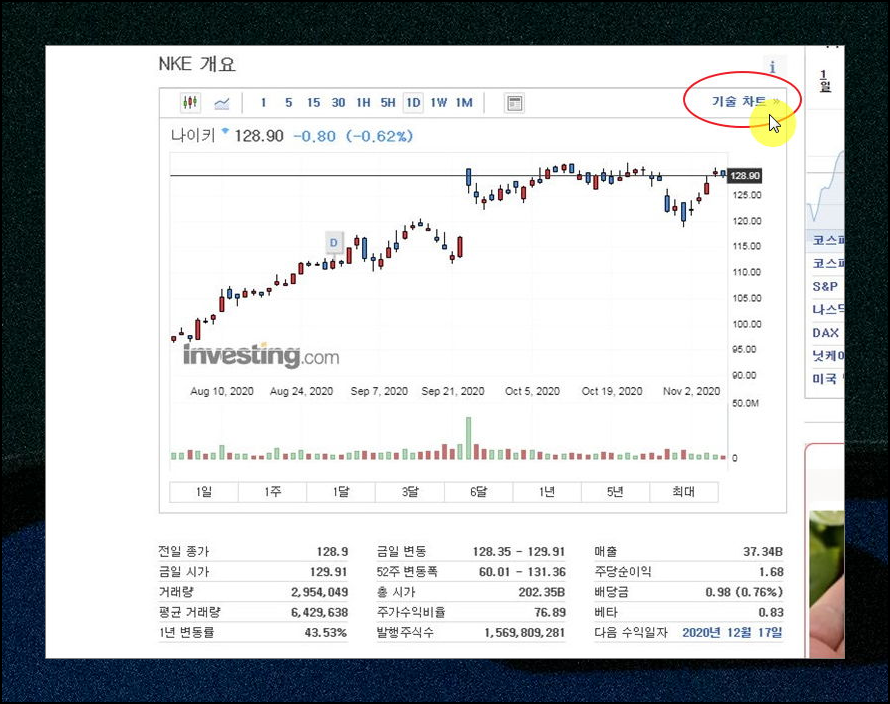The image size is (890, 704).
Task: Click the info icon near NKE title
Action: [x=772, y=68]
